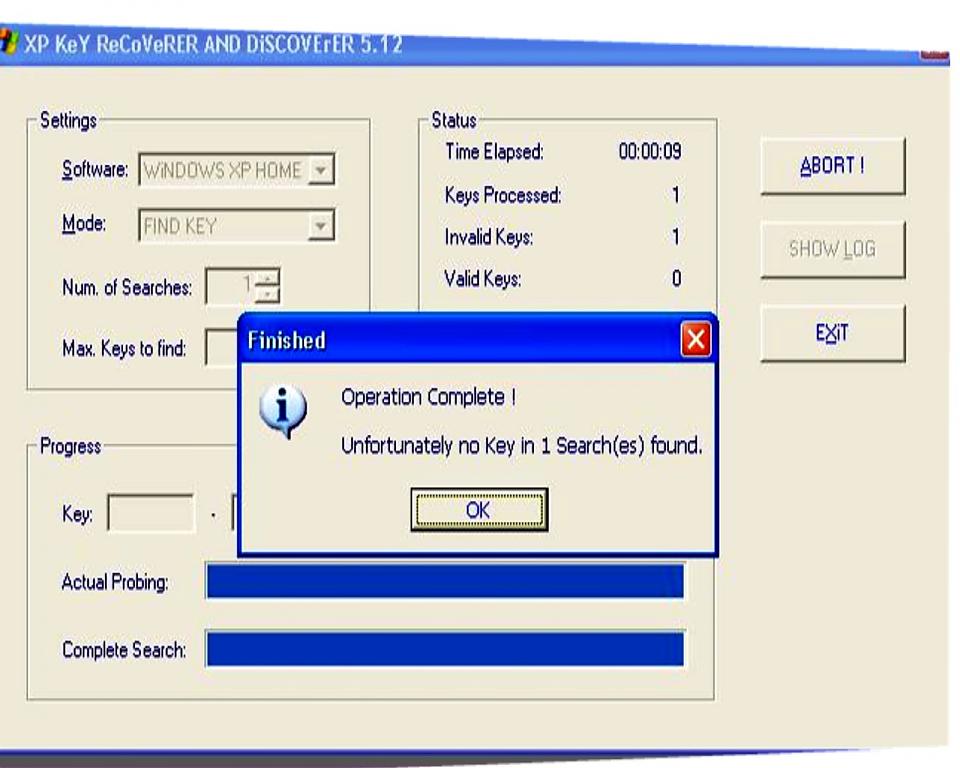Click the Num. of Searches value field
The width and height of the screenshot is (960, 768).
coord(230,286)
